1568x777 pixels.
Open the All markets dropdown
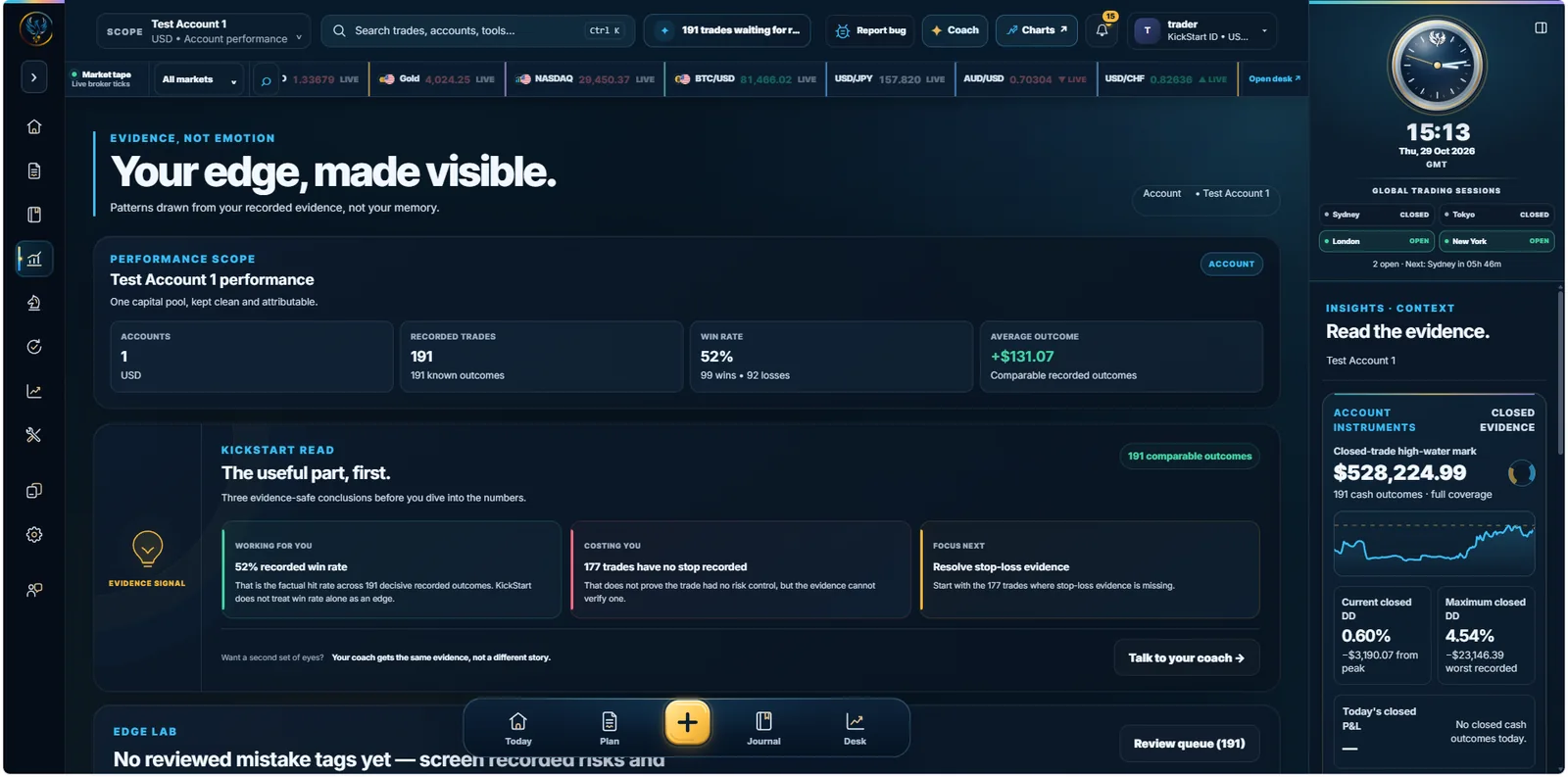(199, 79)
